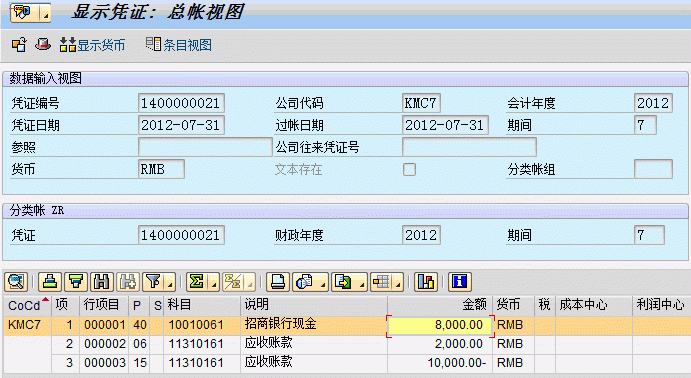Open the filter options dropdown arrow
Screen dimensions: 691x378
(171, 282)
